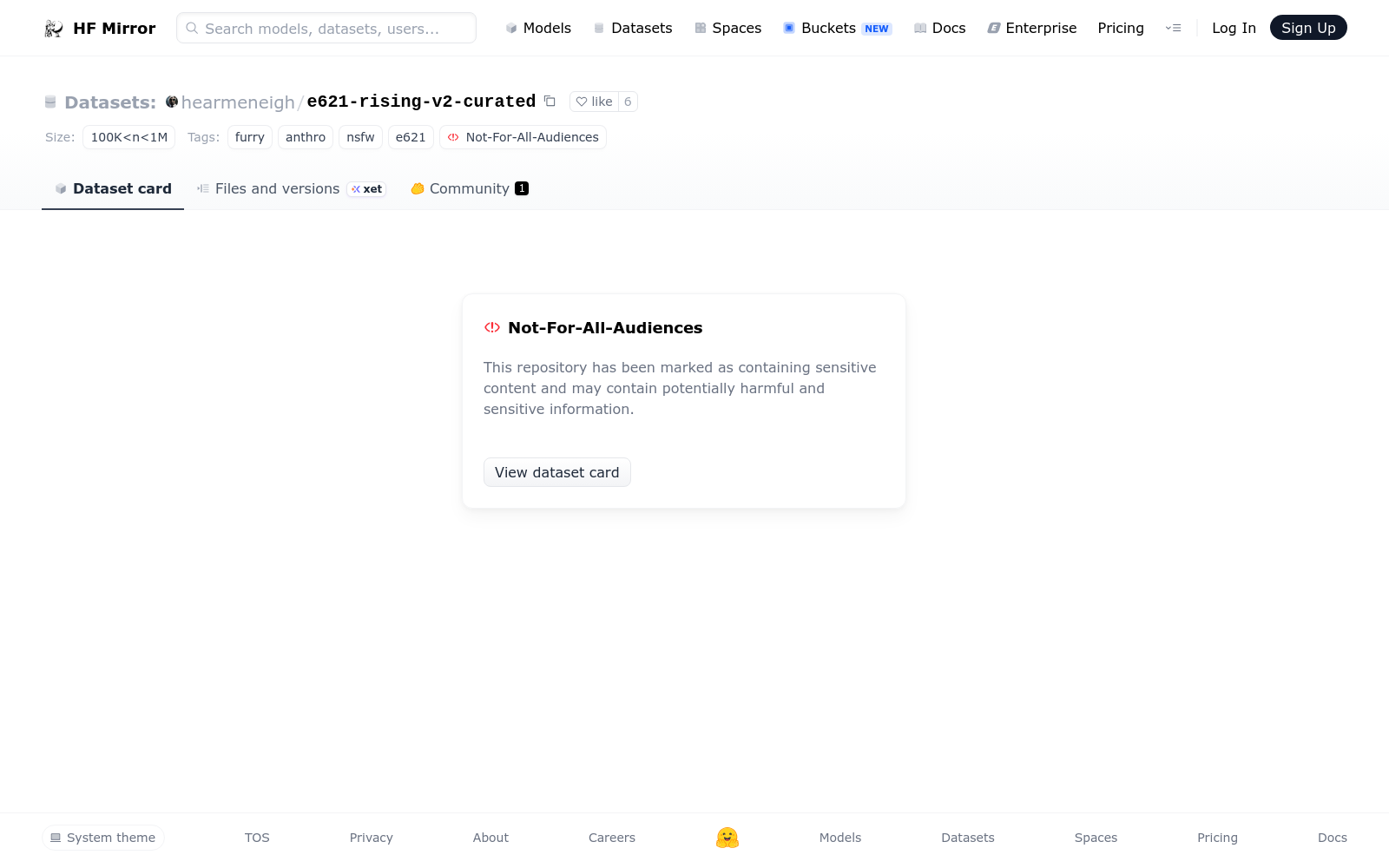This screenshot has height=868, width=1389.
Task: Open TOS in the footer
Action: point(257,838)
